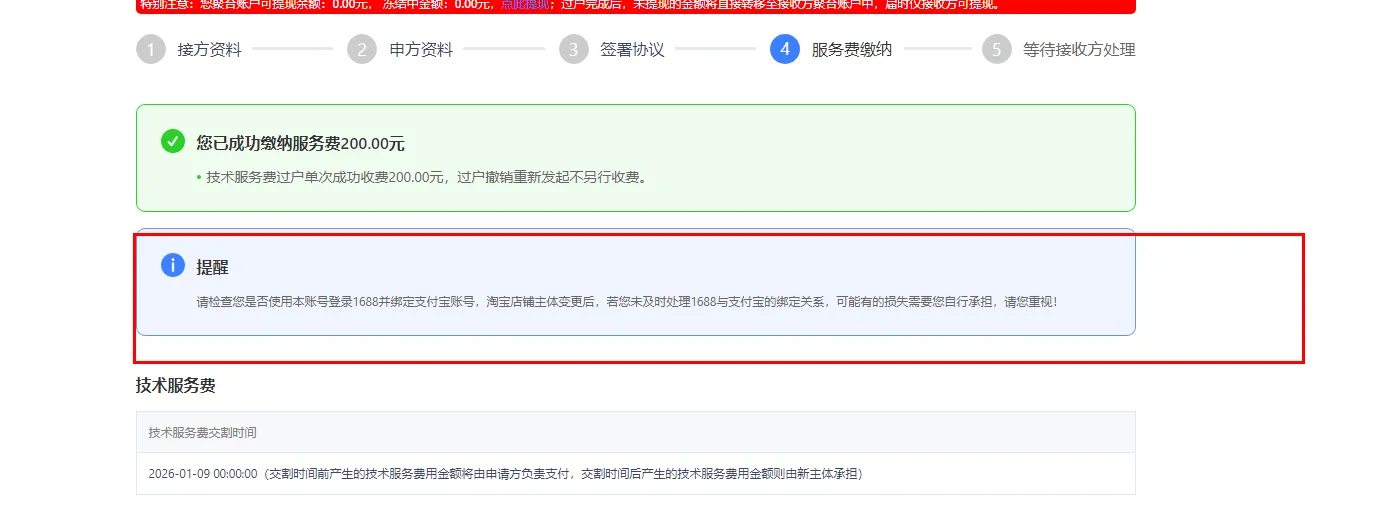The image size is (1373, 516).
Task: Click the 技术服务费交割时间 table header
Action: [x=636, y=432]
